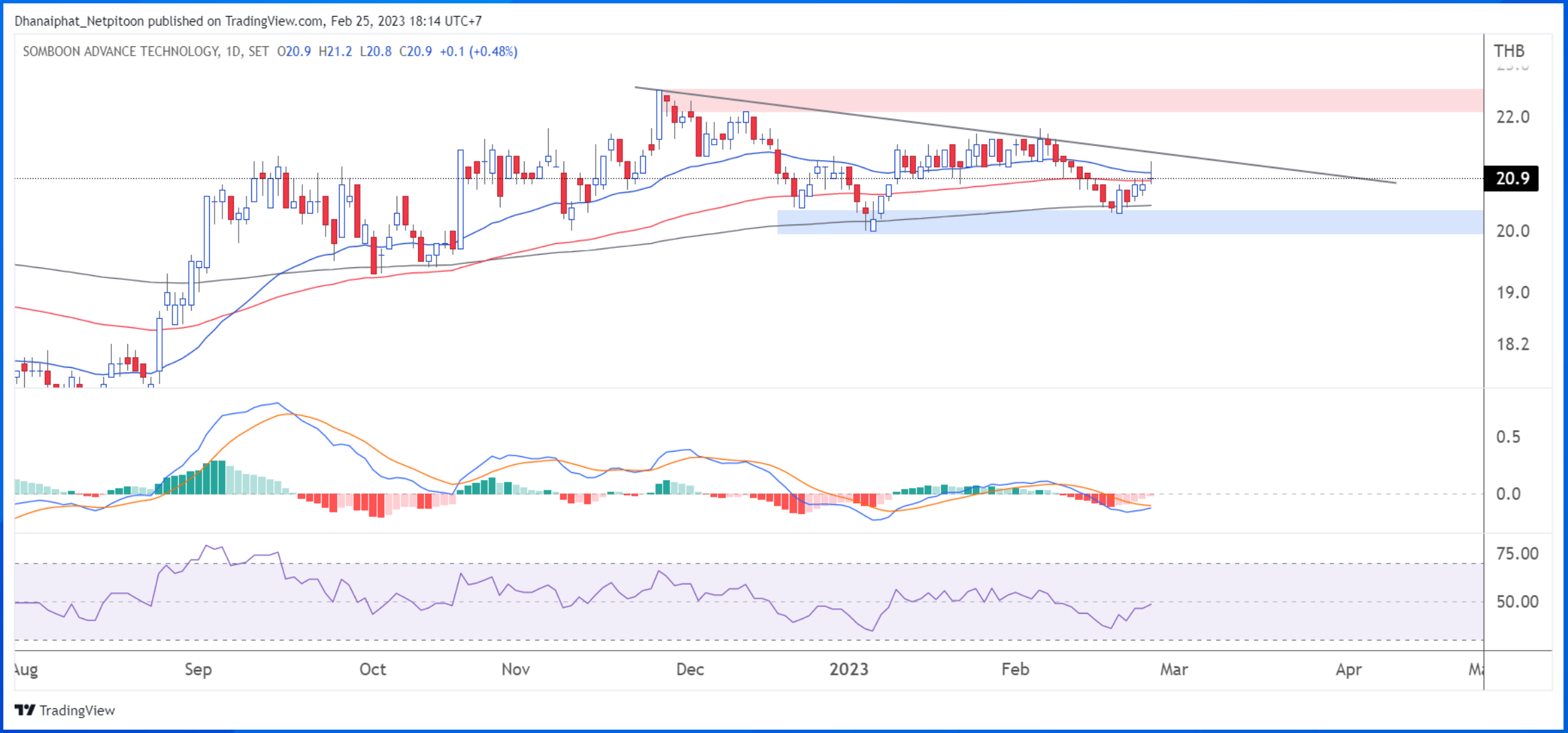Screen dimensions: 1568x733
Task: Click the close value C20.9
Action: [x=415, y=52]
